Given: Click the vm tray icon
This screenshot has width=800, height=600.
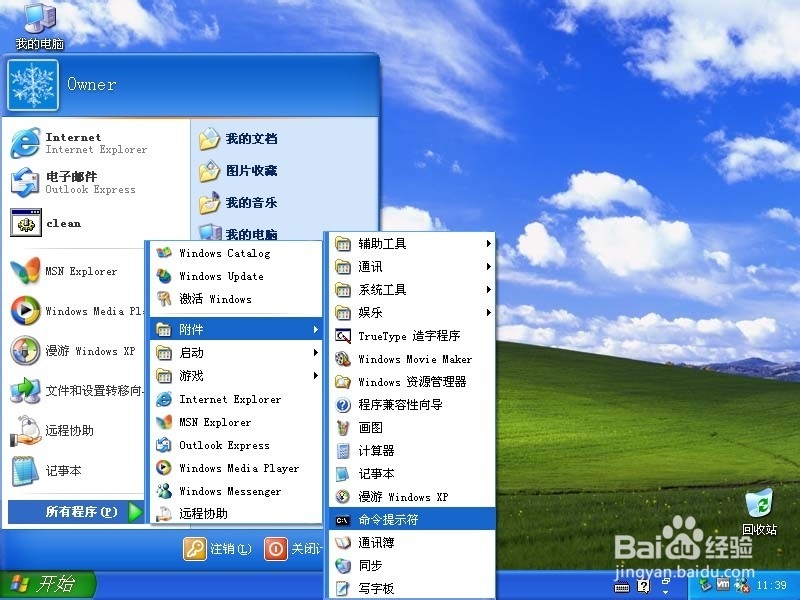Looking at the screenshot, I should pos(723,584).
